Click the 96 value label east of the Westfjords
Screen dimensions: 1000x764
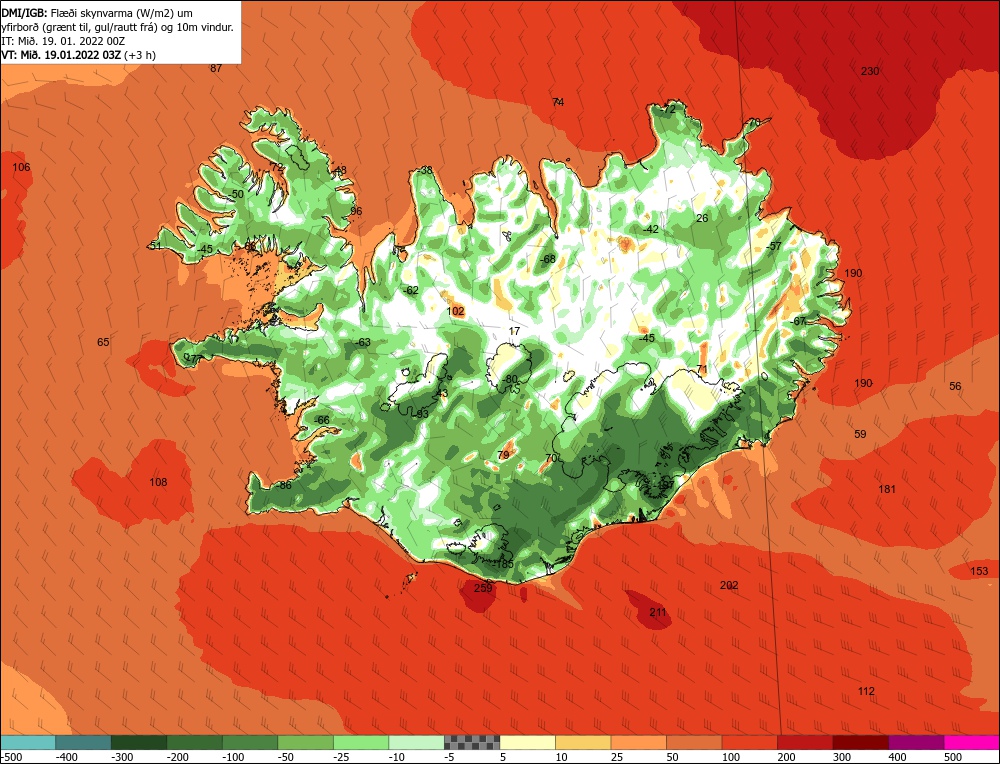click(356, 211)
